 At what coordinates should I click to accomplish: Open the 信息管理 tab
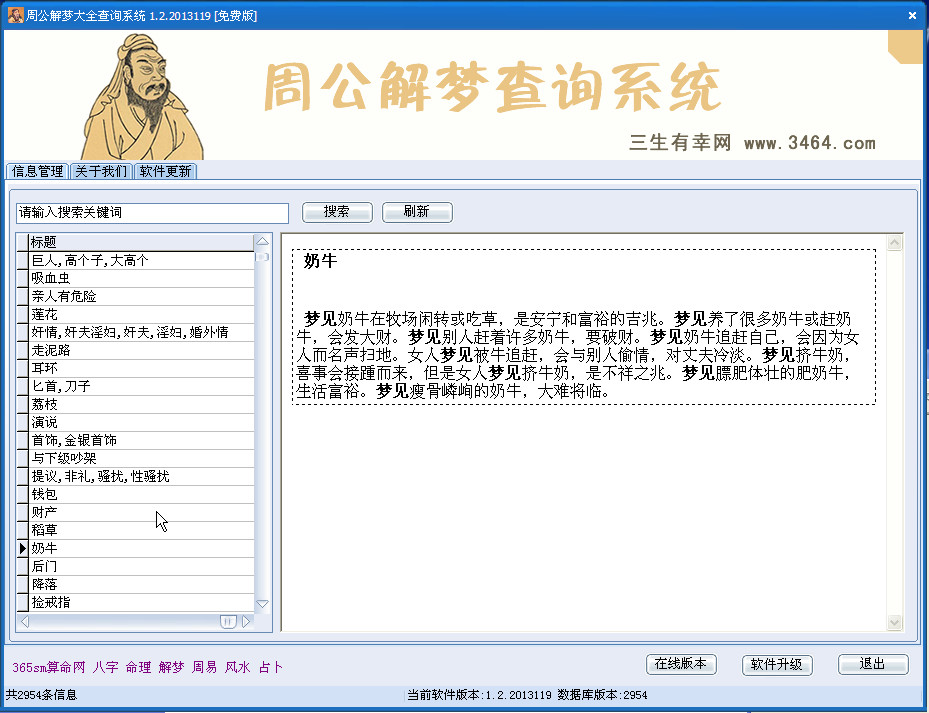[x=37, y=171]
